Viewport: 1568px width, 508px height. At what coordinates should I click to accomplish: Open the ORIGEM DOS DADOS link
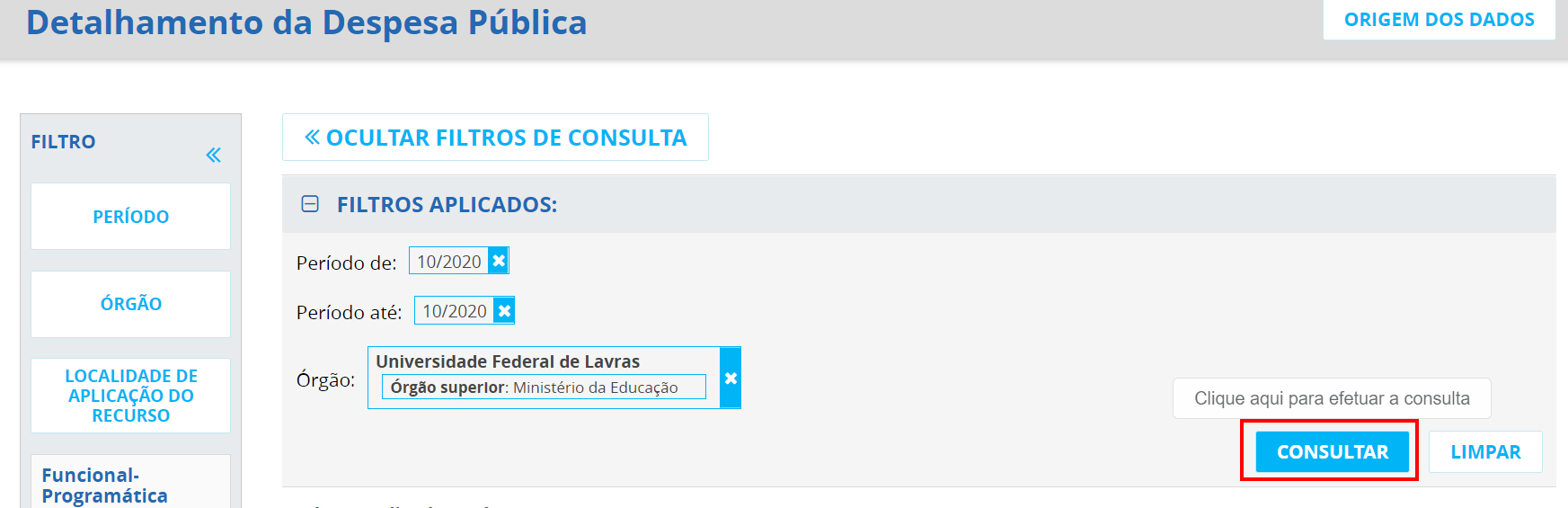pyautogui.click(x=1439, y=20)
